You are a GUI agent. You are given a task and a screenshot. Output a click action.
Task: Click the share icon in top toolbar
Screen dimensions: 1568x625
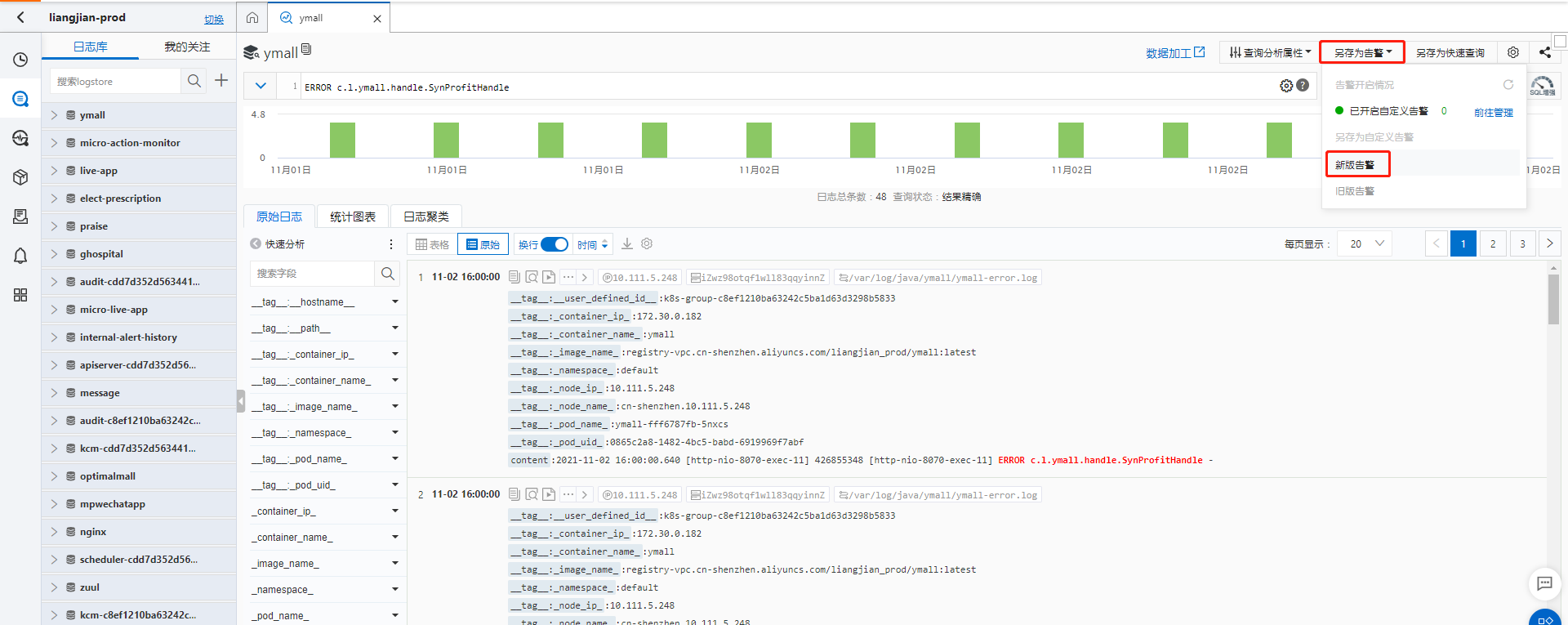click(1544, 52)
